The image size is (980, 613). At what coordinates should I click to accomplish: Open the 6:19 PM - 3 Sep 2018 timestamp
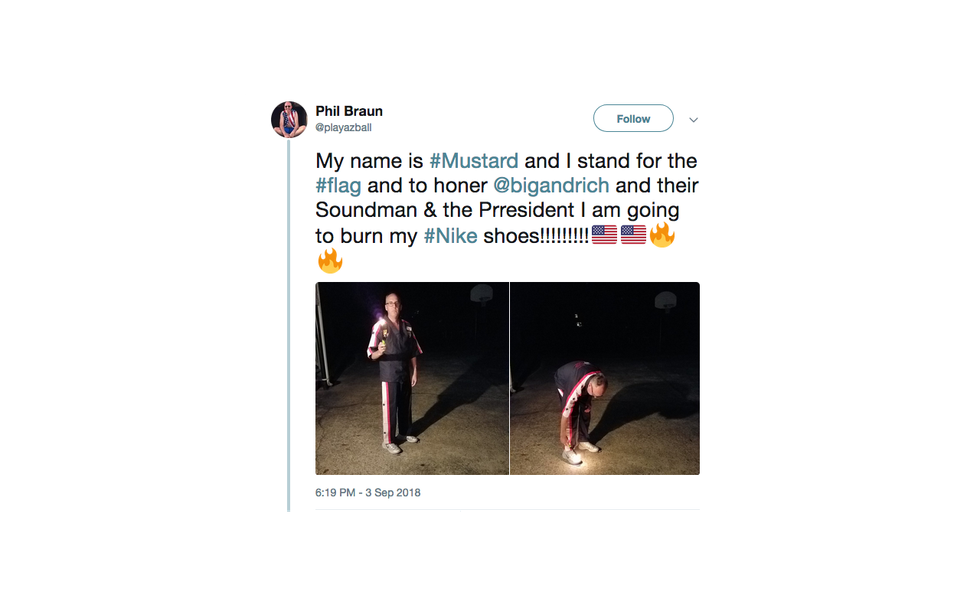(x=368, y=492)
